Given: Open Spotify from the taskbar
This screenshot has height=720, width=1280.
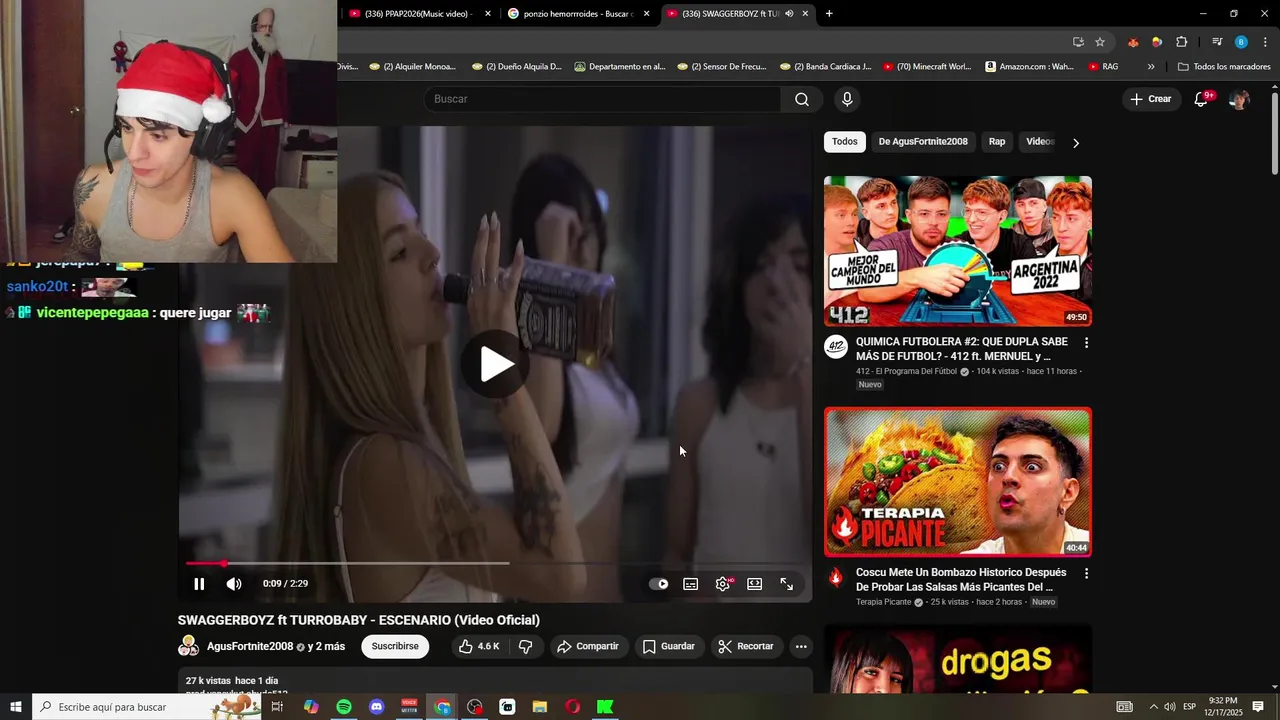Looking at the screenshot, I should [344, 707].
